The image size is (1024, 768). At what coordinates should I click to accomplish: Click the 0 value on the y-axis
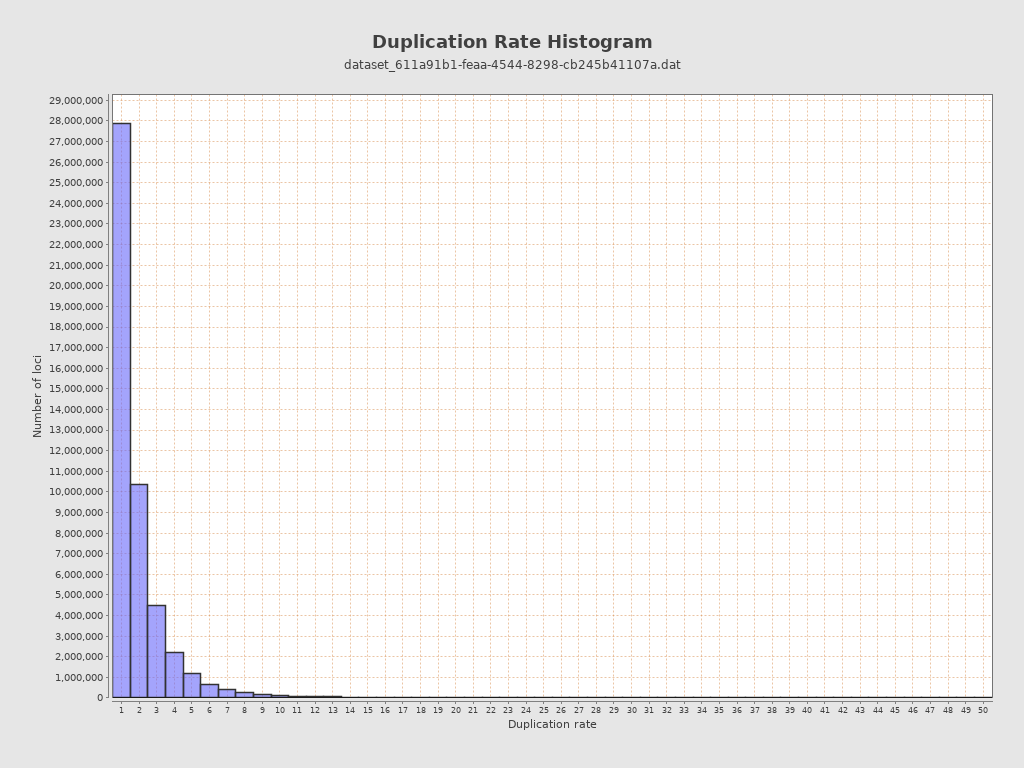point(101,698)
